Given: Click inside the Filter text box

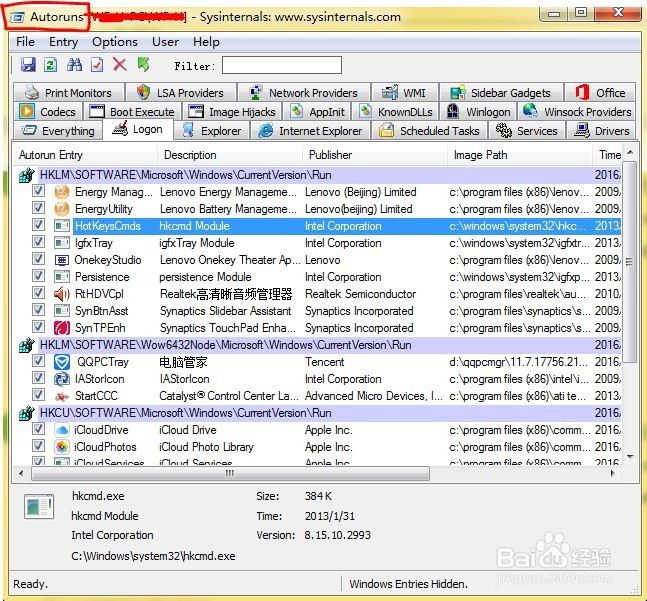Looking at the screenshot, I should click(x=282, y=65).
